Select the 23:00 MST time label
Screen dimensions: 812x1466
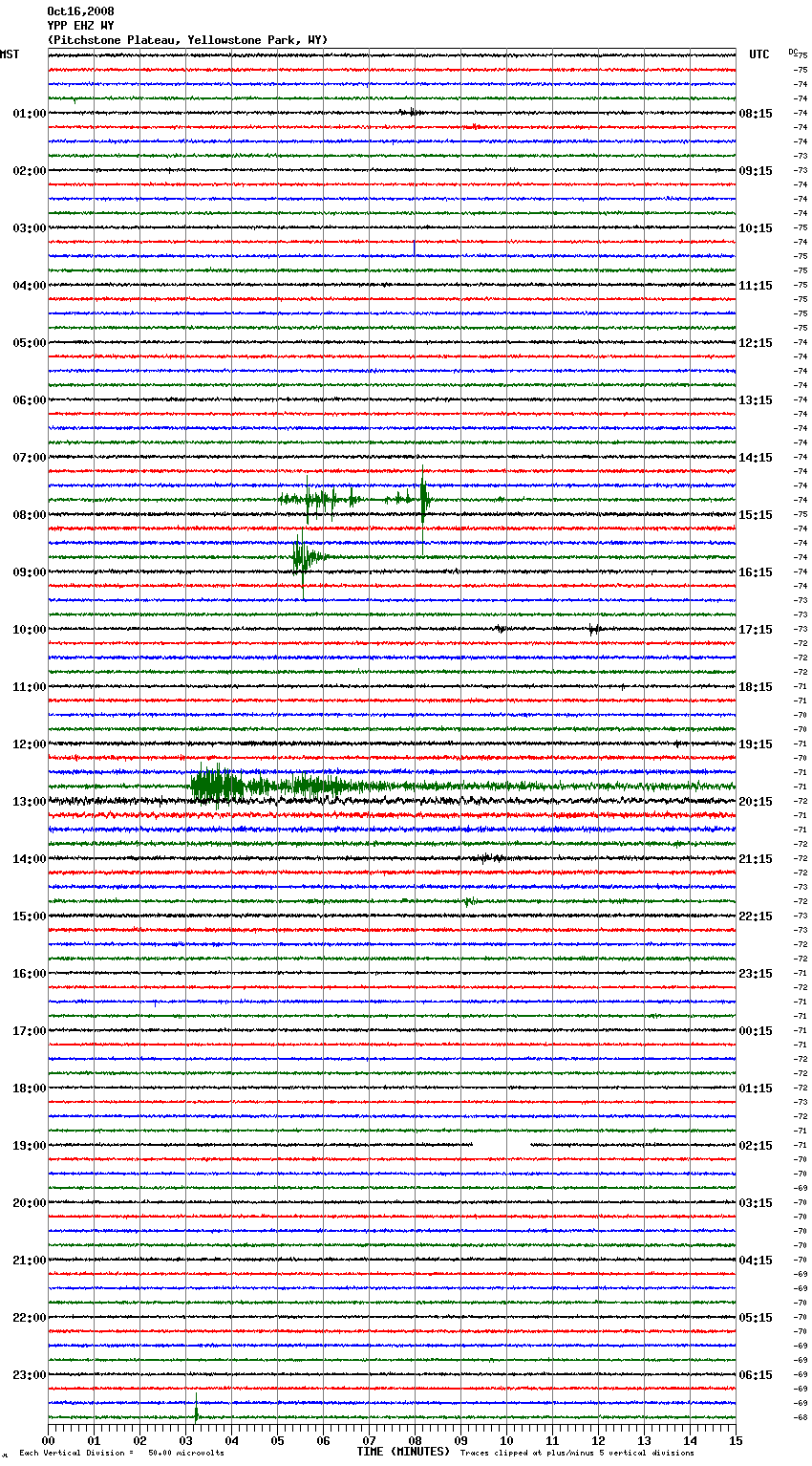(29, 1375)
